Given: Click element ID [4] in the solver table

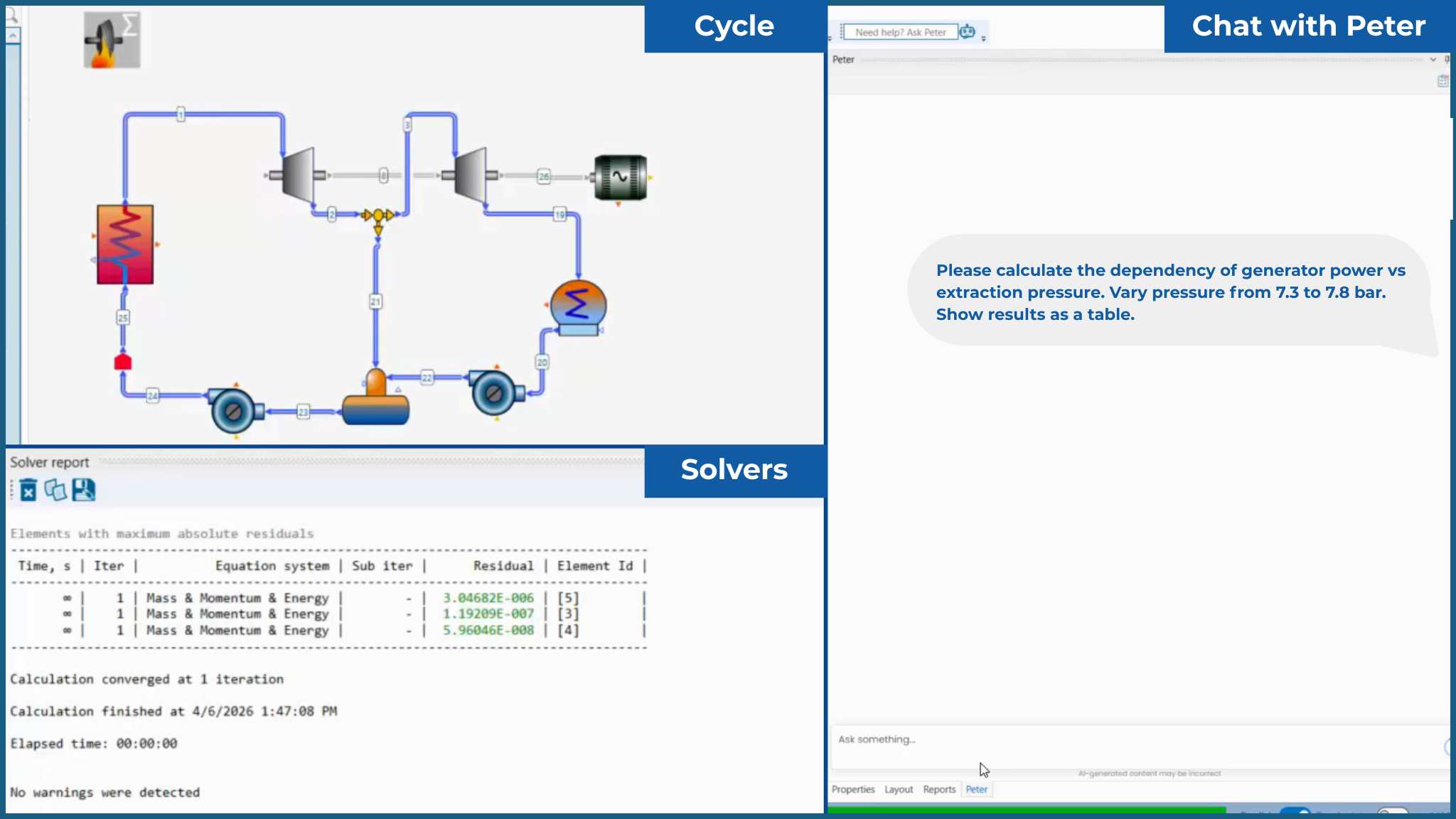Looking at the screenshot, I should coord(568,630).
